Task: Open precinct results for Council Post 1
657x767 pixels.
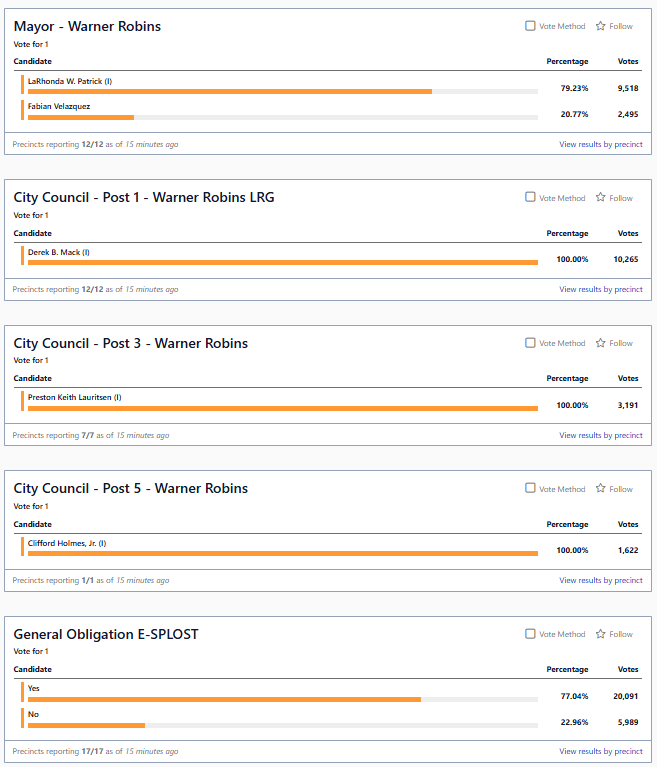Action: click(x=600, y=290)
